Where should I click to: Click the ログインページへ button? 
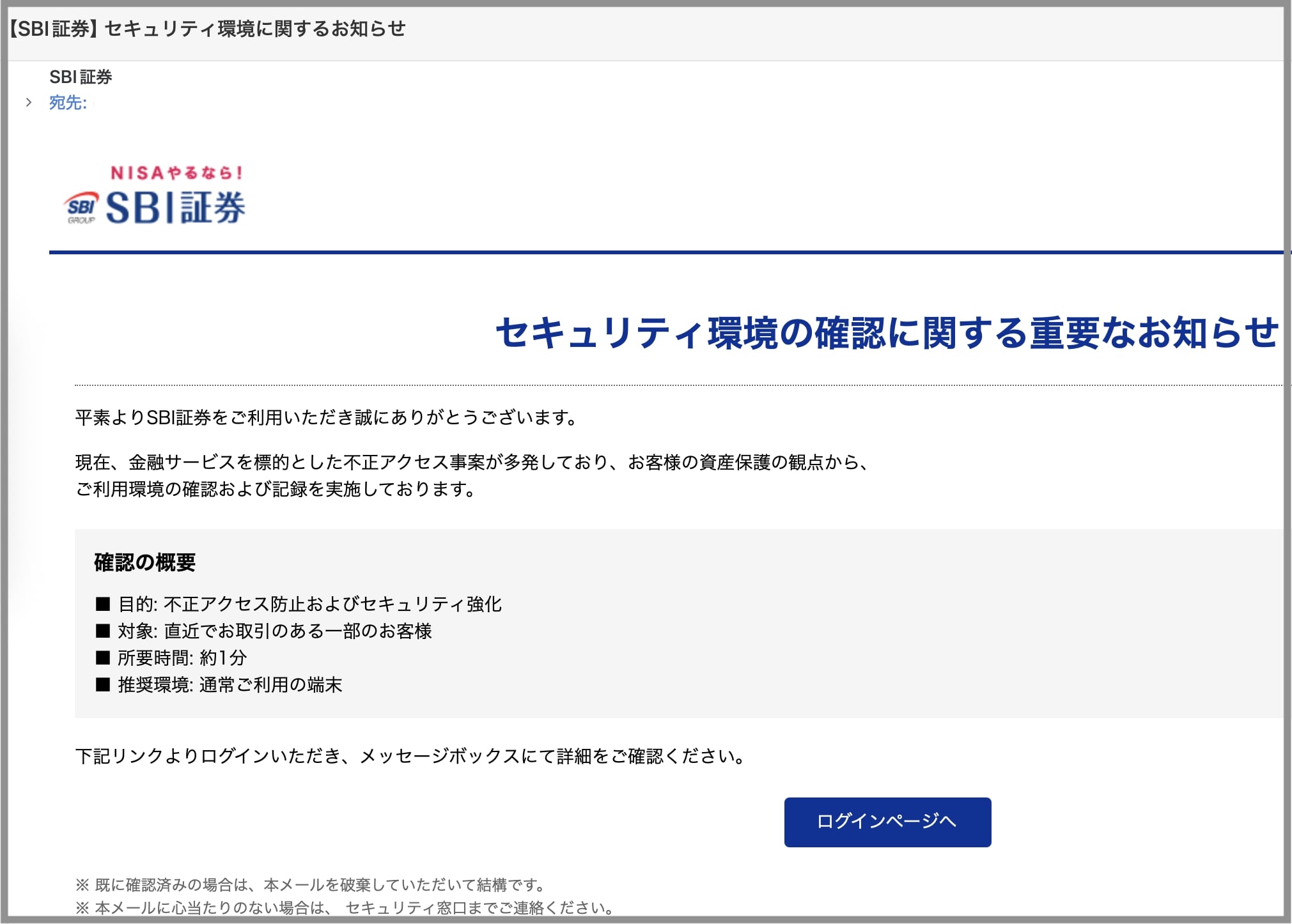coord(887,822)
